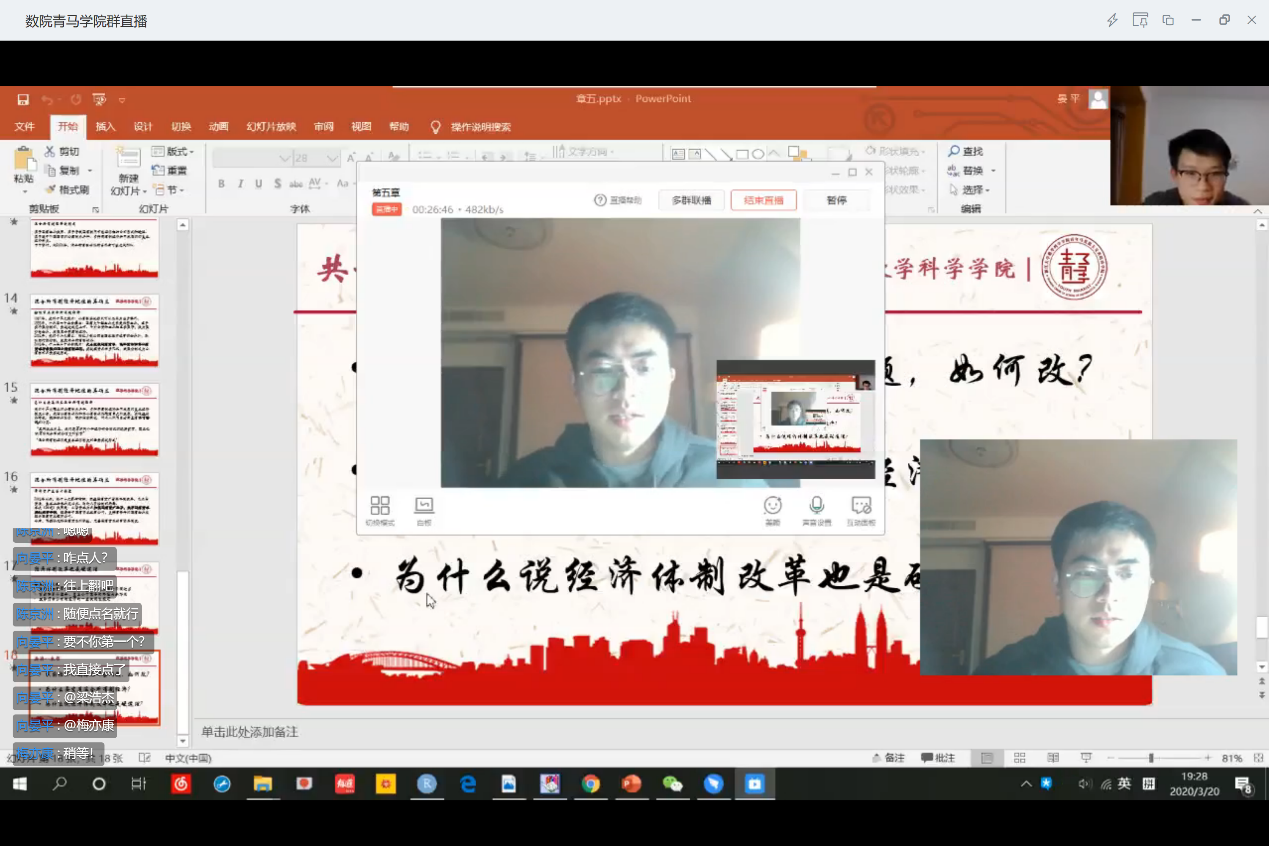Click the Cut (剪切) scissors icon
The image size is (1269, 846).
click(x=50, y=152)
